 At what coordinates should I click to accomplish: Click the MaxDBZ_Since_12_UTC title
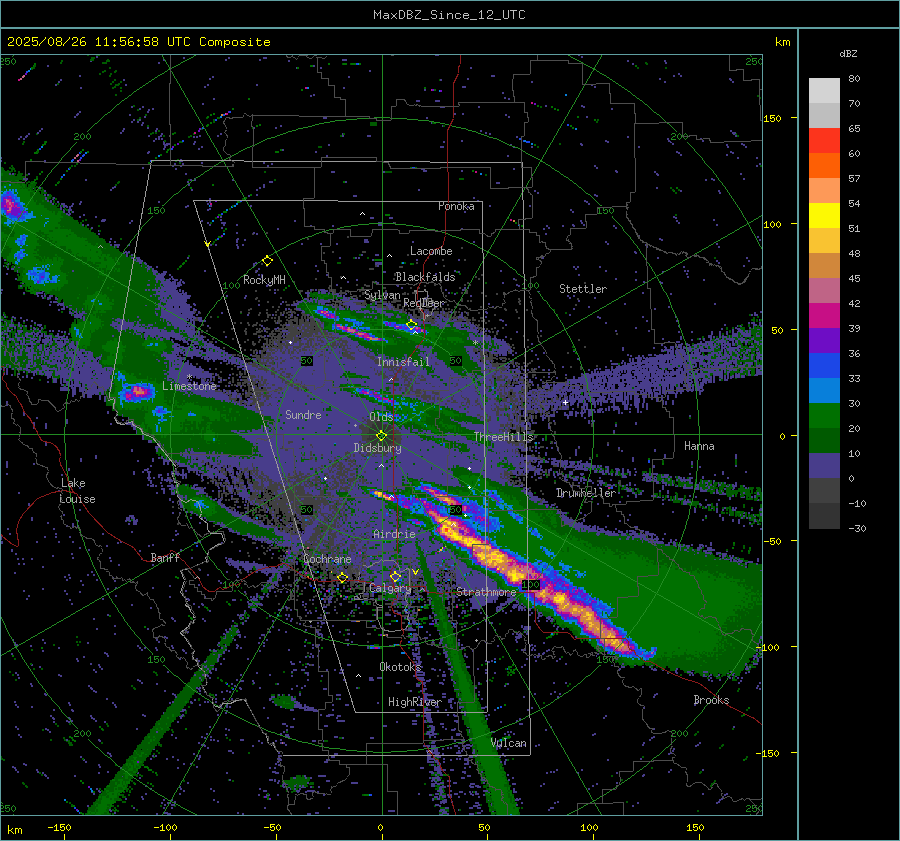tap(449, 15)
